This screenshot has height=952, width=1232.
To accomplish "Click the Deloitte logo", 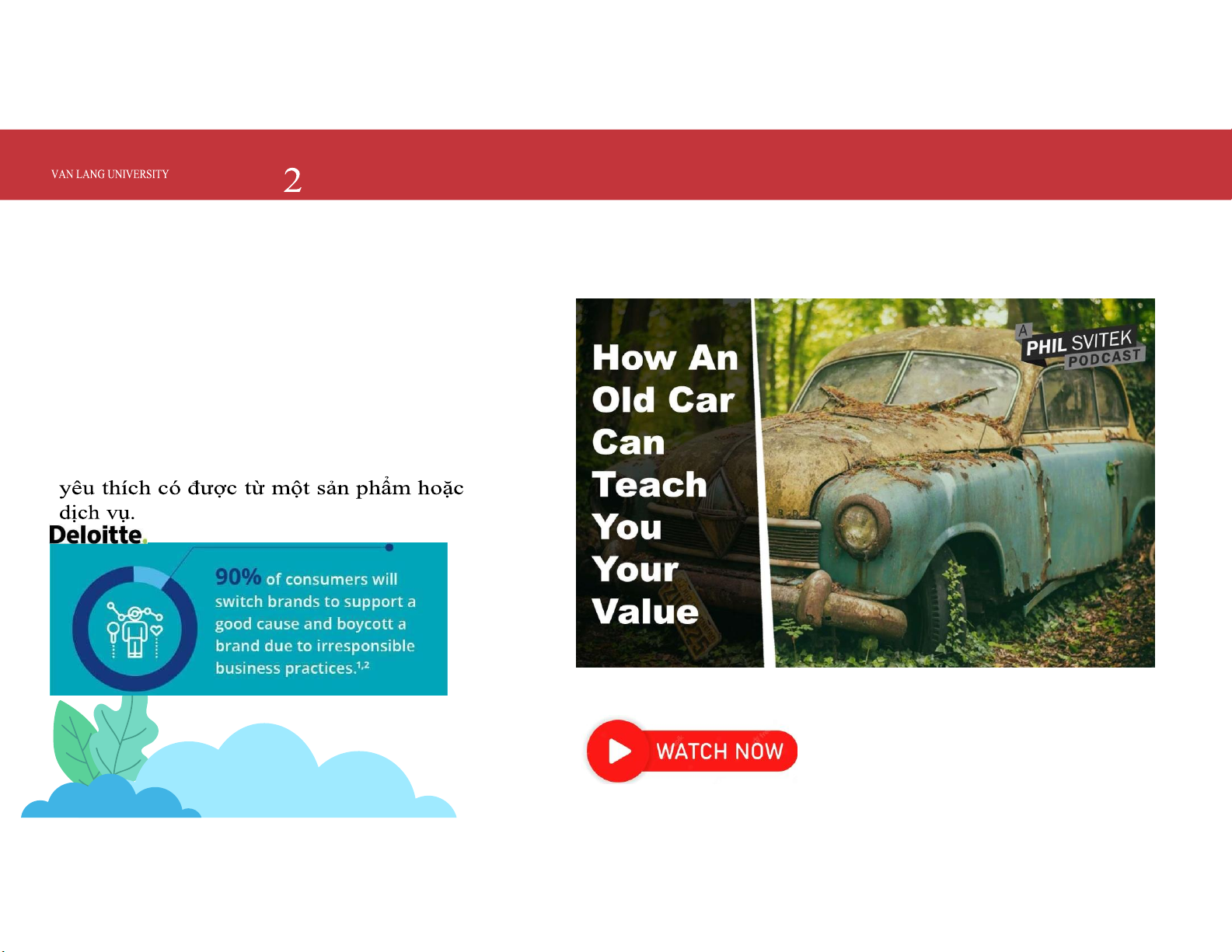I will click(97, 535).
